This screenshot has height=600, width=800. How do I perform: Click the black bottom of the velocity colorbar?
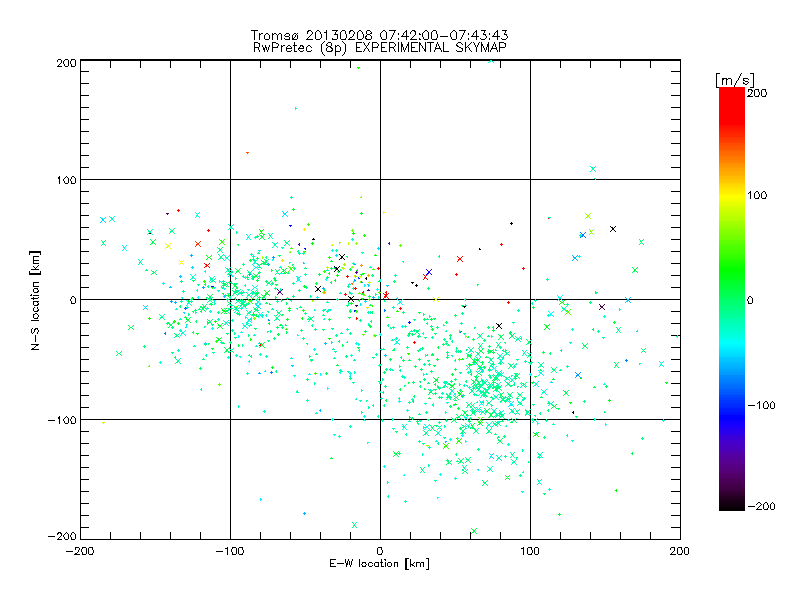732,504
